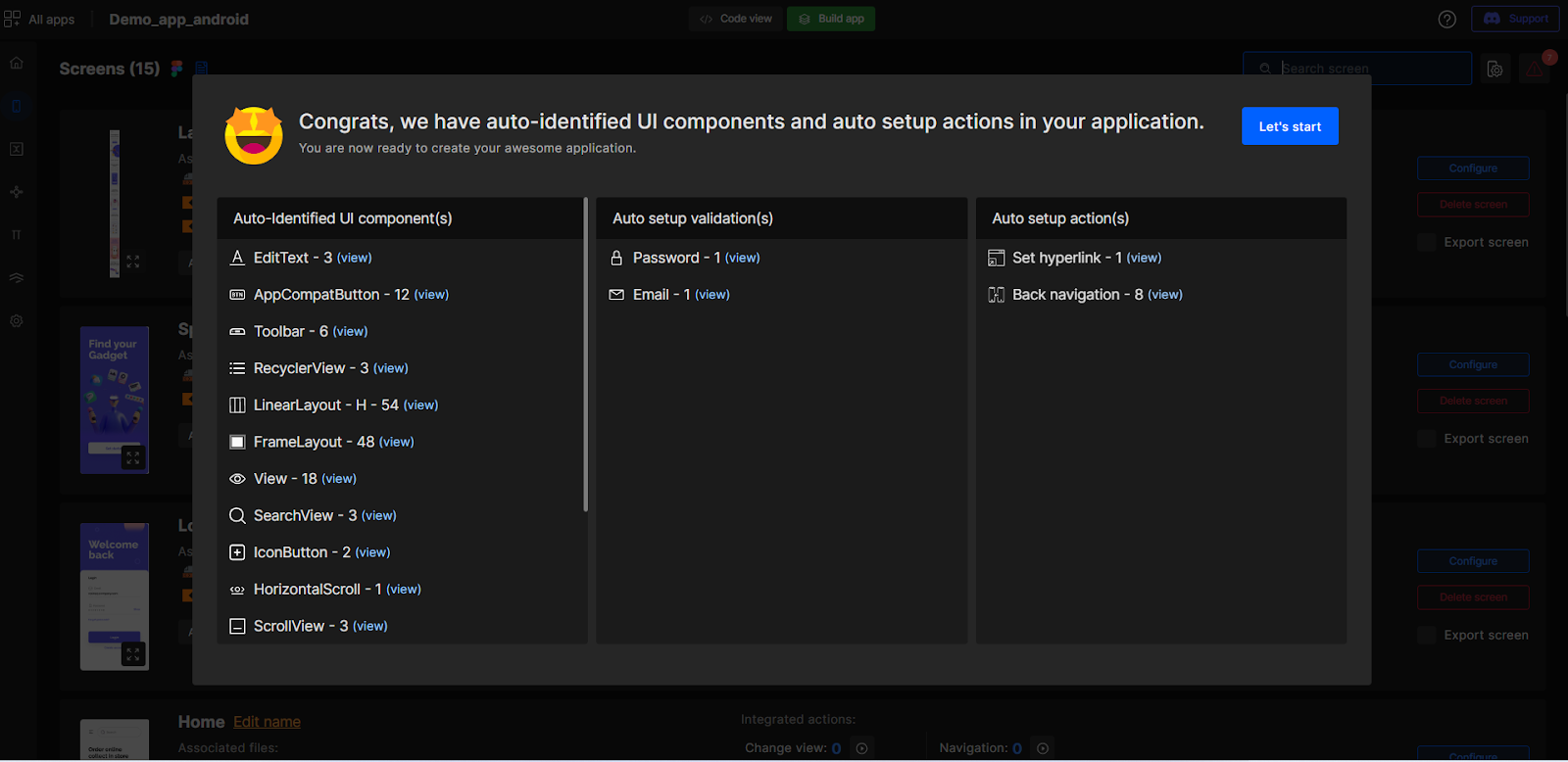
Task: Open the All apps grid icon
Action: tap(13, 19)
